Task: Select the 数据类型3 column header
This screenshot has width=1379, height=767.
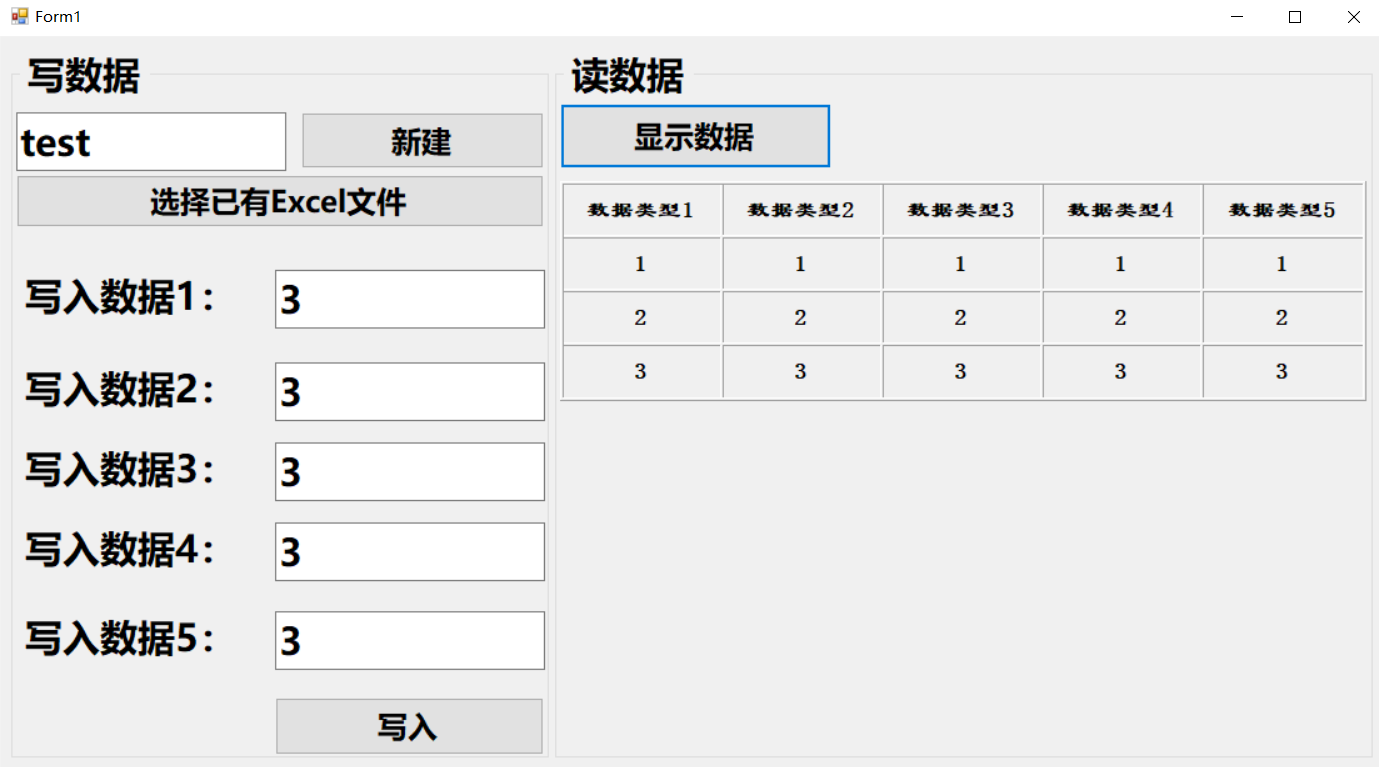Action: click(x=961, y=210)
